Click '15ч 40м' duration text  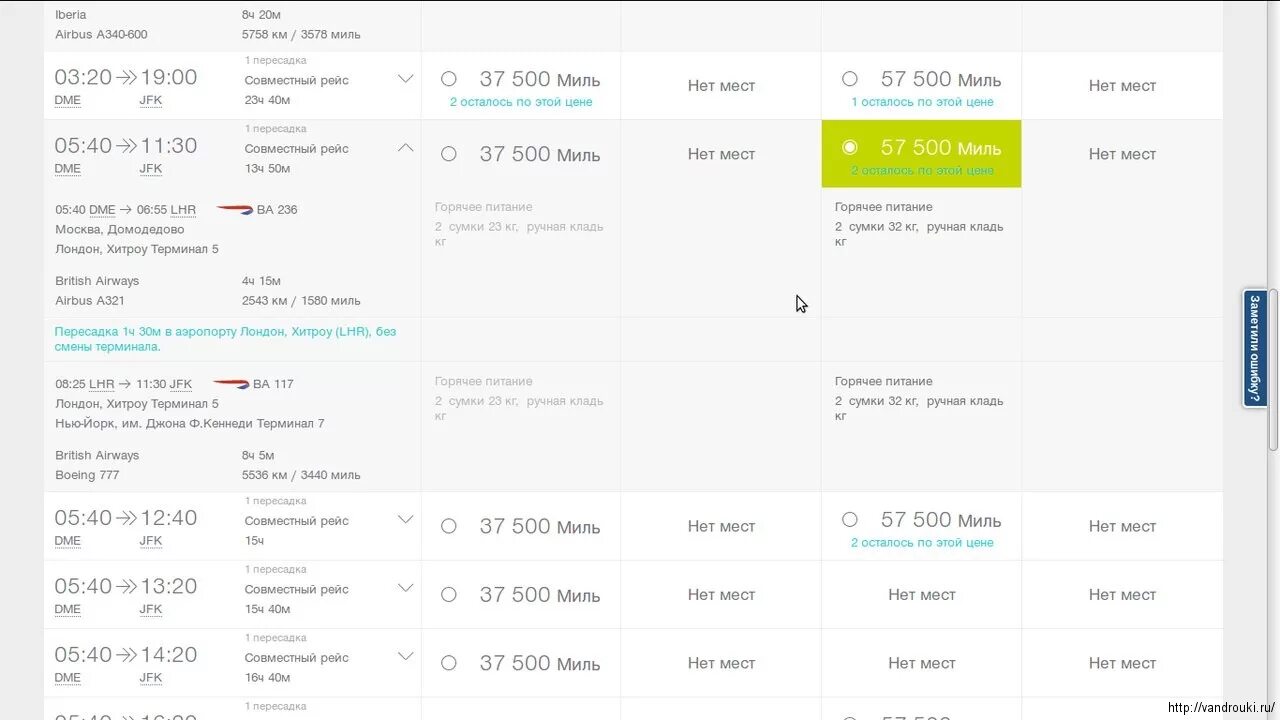[267, 609]
